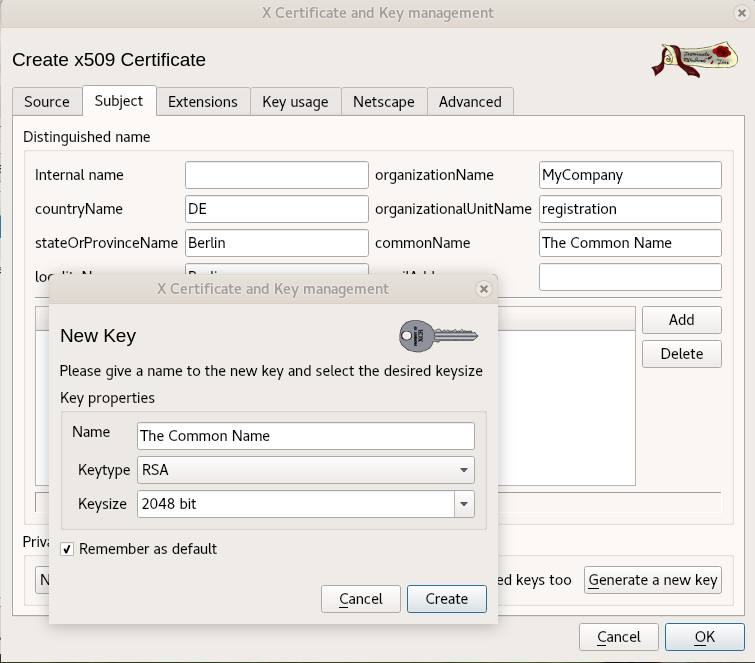Switch to the Source tab

tap(47, 102)
